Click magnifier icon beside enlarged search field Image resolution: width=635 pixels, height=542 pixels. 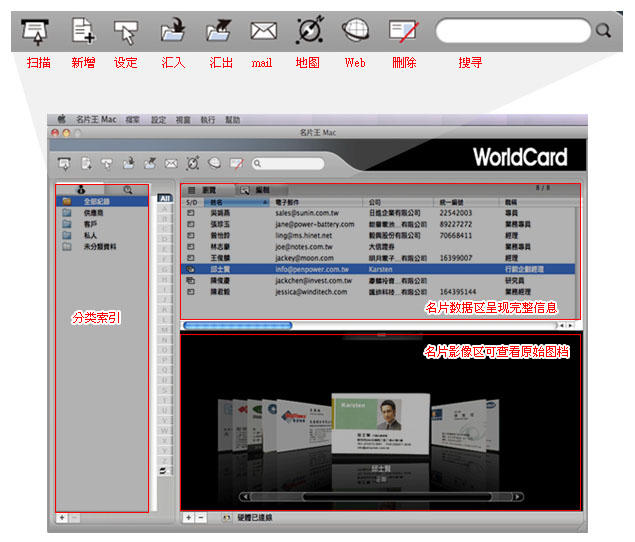pyautogui.click(x=603, y=30)
